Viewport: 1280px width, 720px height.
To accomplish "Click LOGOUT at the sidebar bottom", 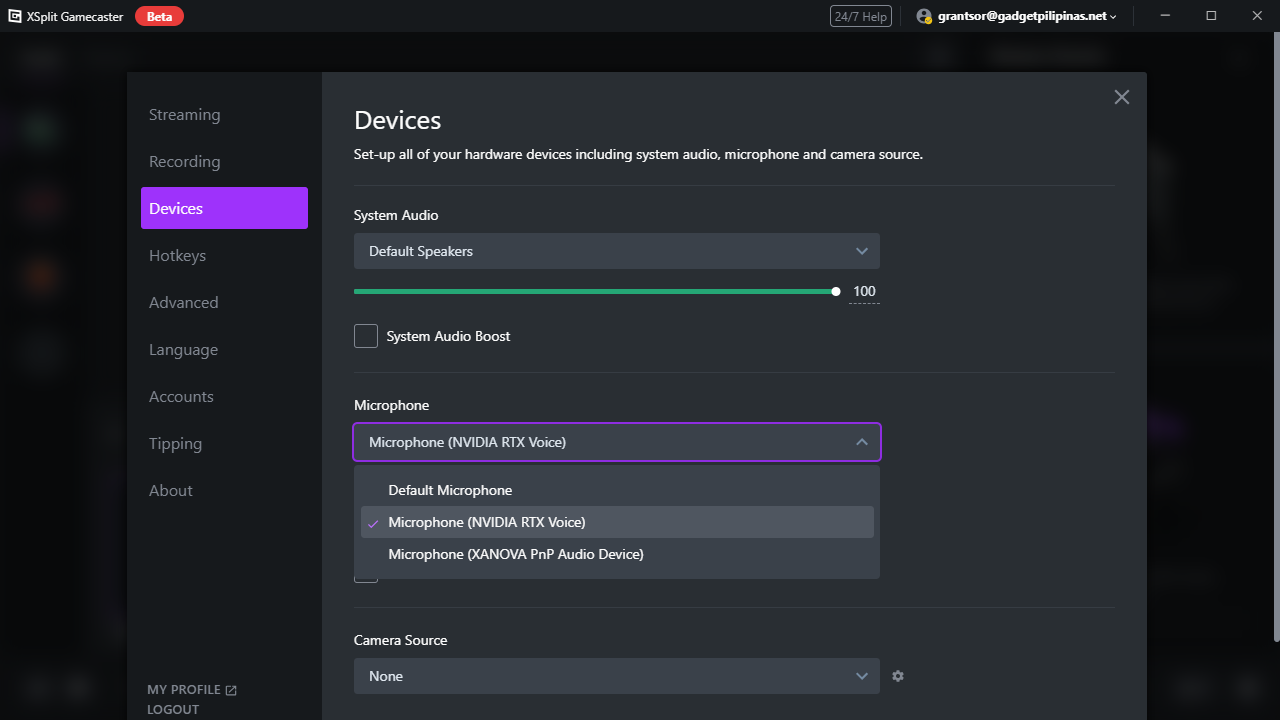I will tap(173, 709).
